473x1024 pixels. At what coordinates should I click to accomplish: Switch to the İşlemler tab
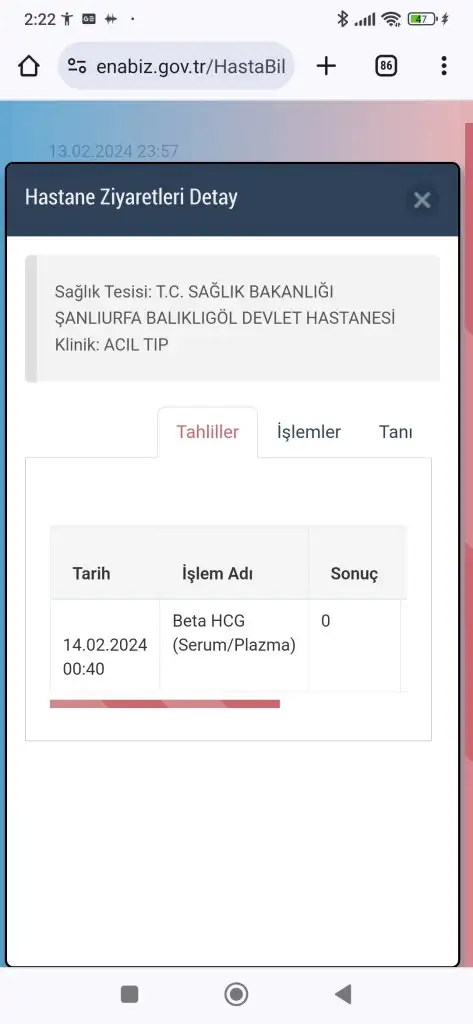click(309, 432)
